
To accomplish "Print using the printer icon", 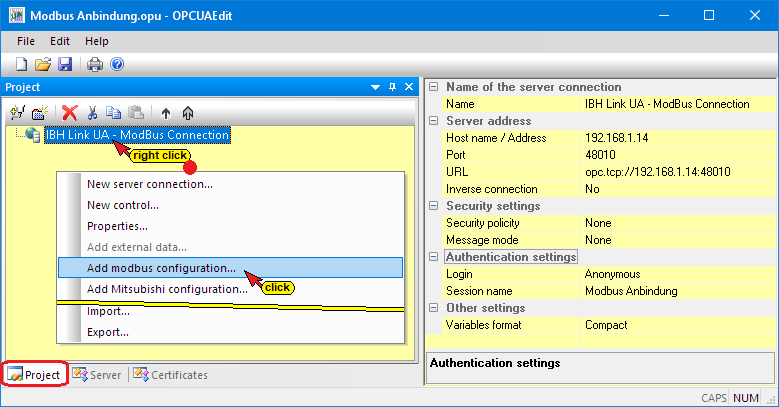I will 94,64.
